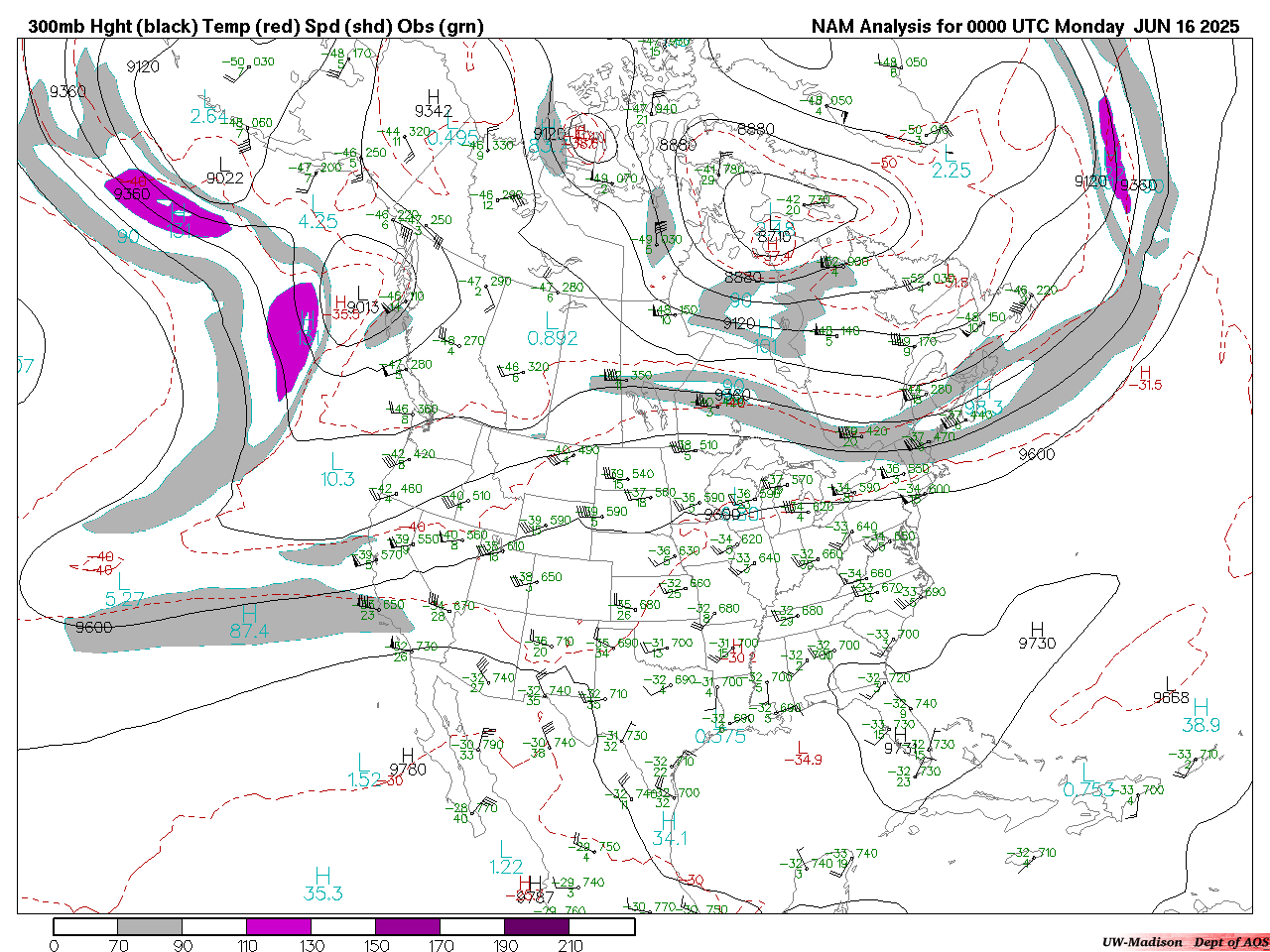Select the black L marker above 9668
1270x952 pixels.
1171,683
